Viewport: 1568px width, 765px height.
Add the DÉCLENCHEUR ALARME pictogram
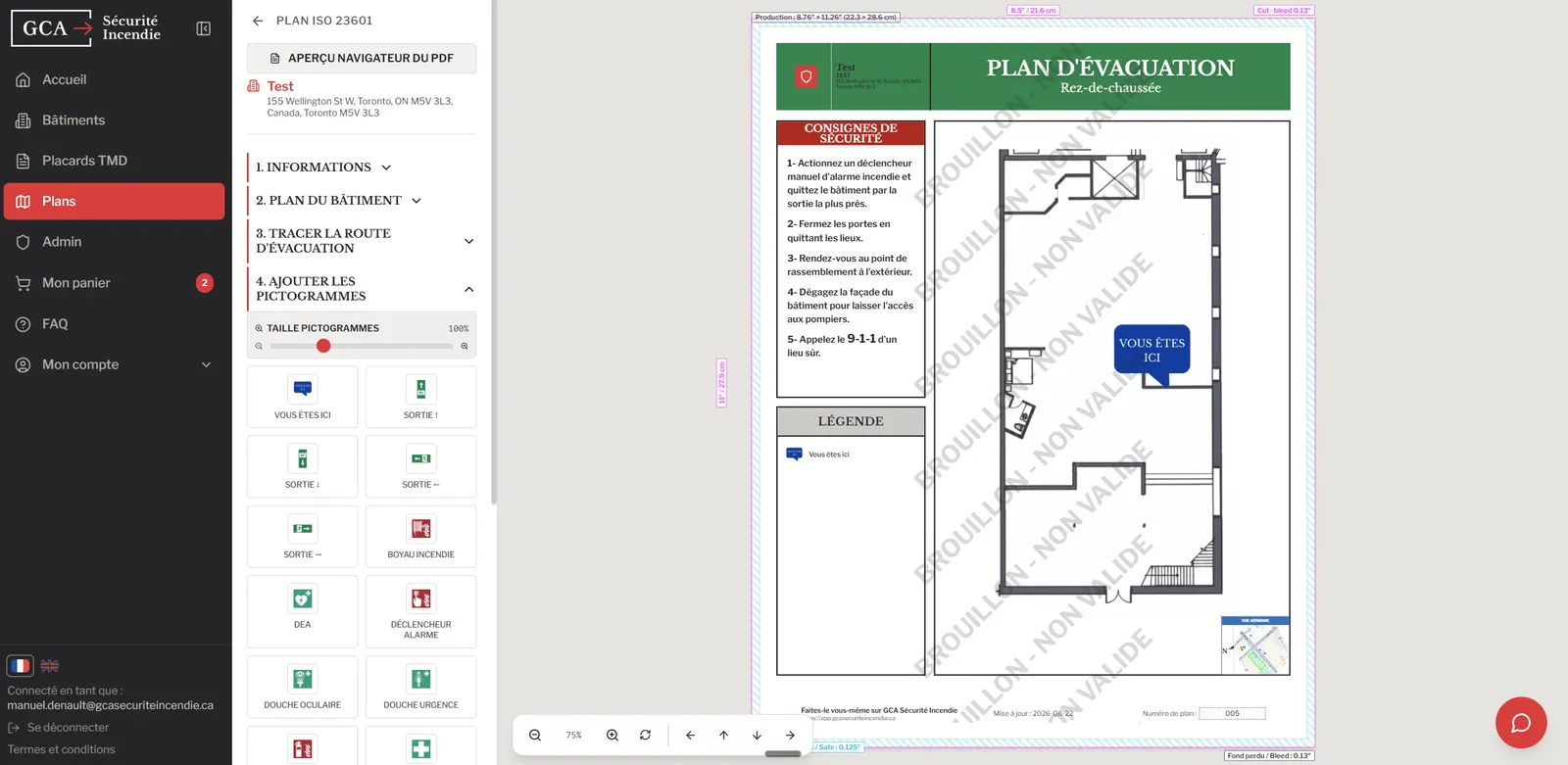(421, 611)
